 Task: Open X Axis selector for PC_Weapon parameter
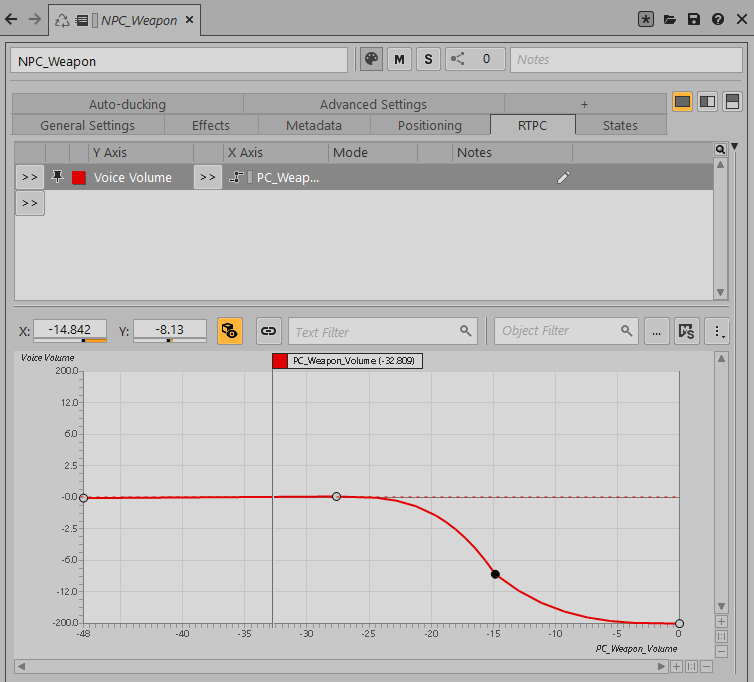(x=207, y=177)
